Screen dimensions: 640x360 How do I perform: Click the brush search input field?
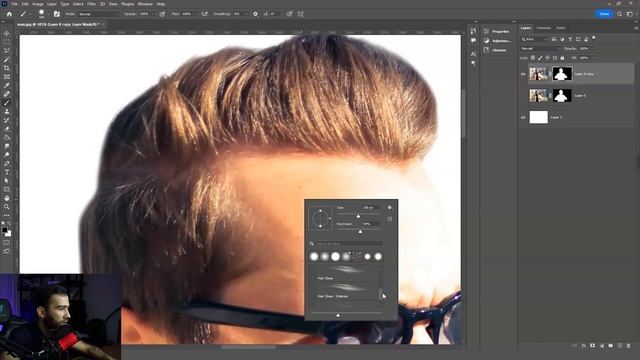coord(349,244)
